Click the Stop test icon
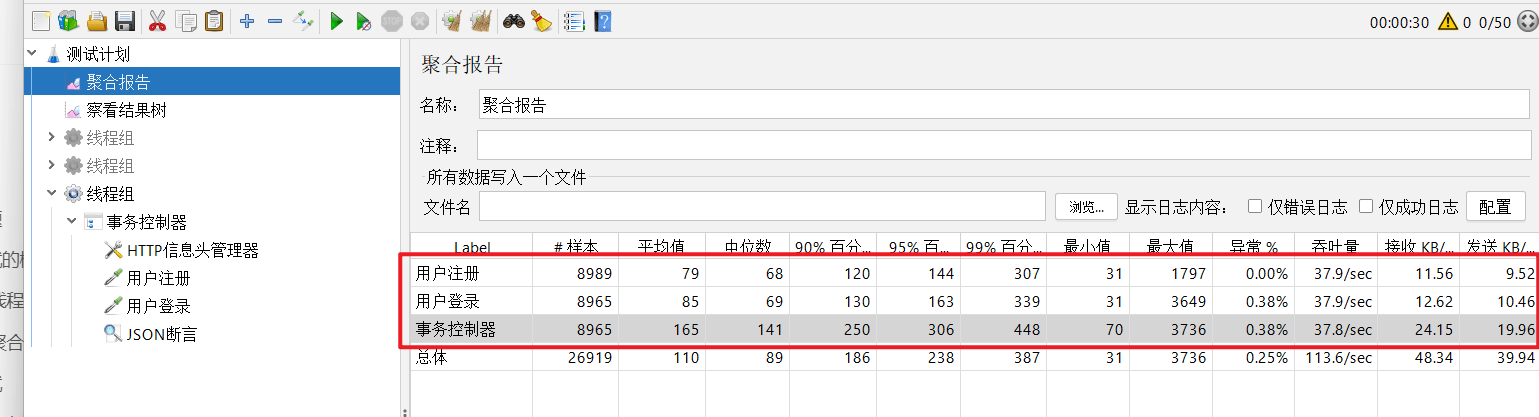Viewport: 1539px width, 417px height. pos(393,20)
